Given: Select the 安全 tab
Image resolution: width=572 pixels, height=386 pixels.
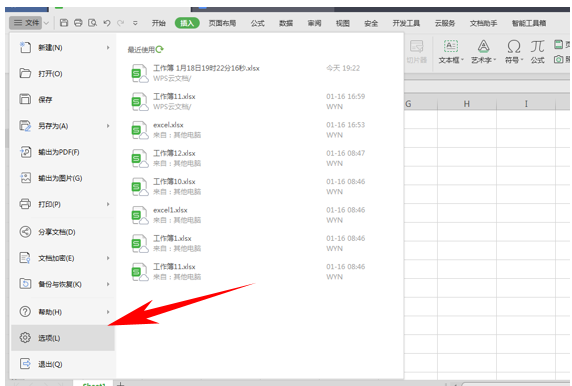Looking at the screenshot, I should pyautogui.click(x=371, y=23).
